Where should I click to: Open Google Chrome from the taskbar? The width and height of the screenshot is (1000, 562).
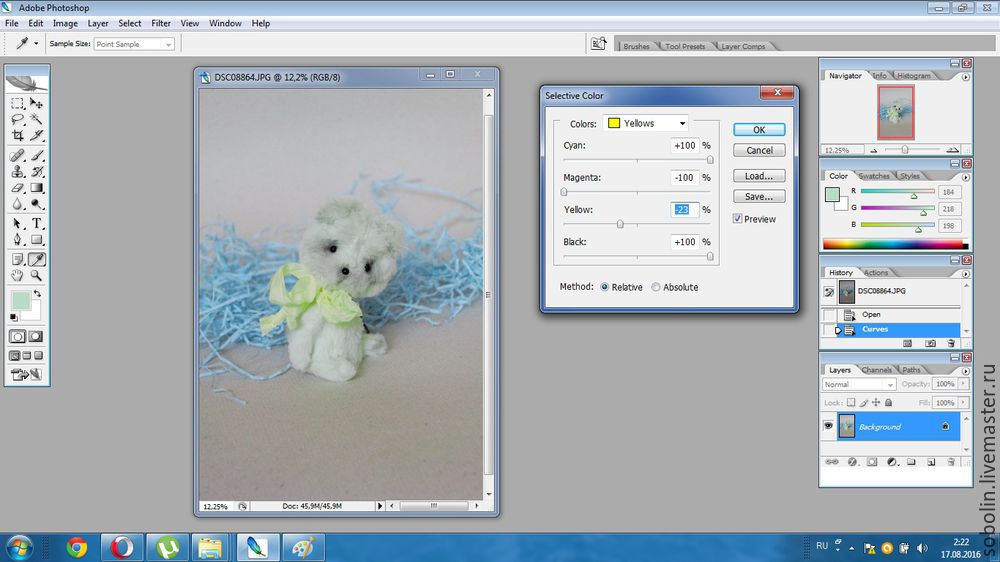coord(76,547)
